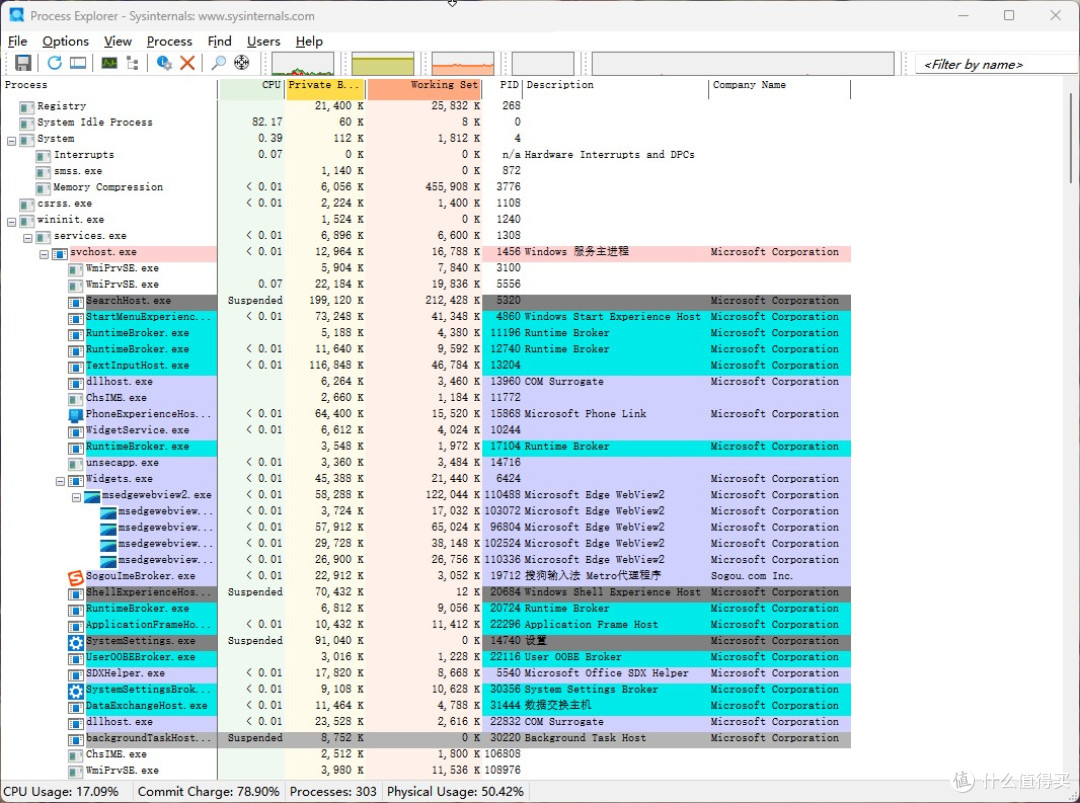Collapse the wininit.exe tree node
The width and height of the screenshot is (1080, 803).
11,222
